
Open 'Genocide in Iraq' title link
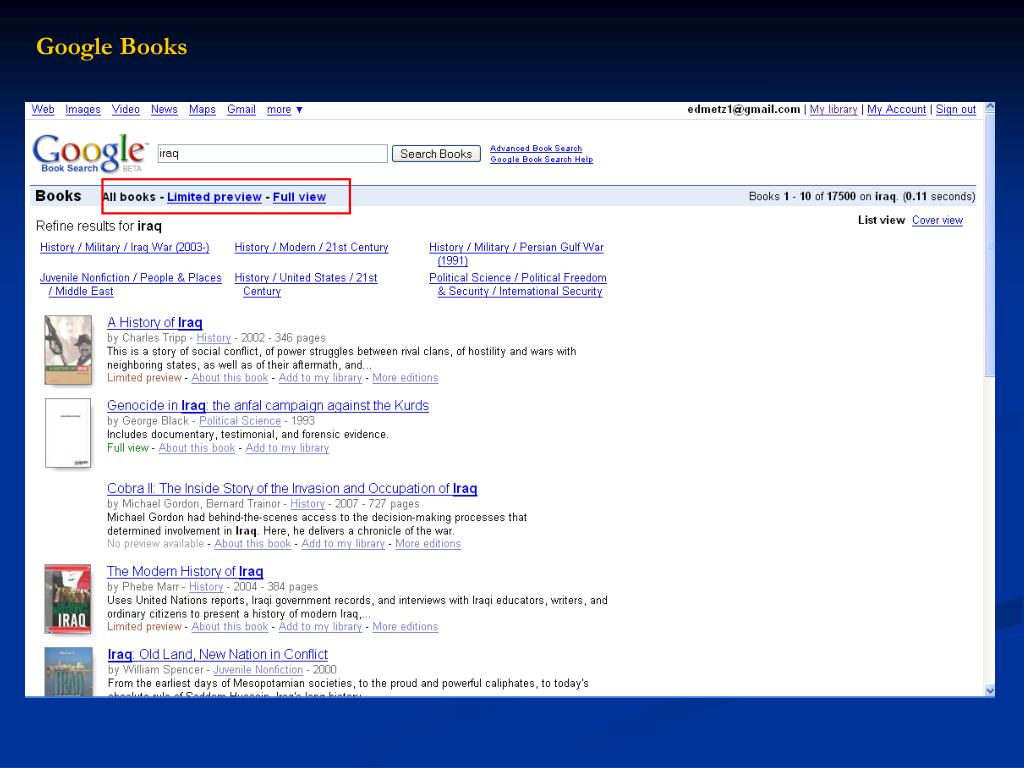pos(268,406)
